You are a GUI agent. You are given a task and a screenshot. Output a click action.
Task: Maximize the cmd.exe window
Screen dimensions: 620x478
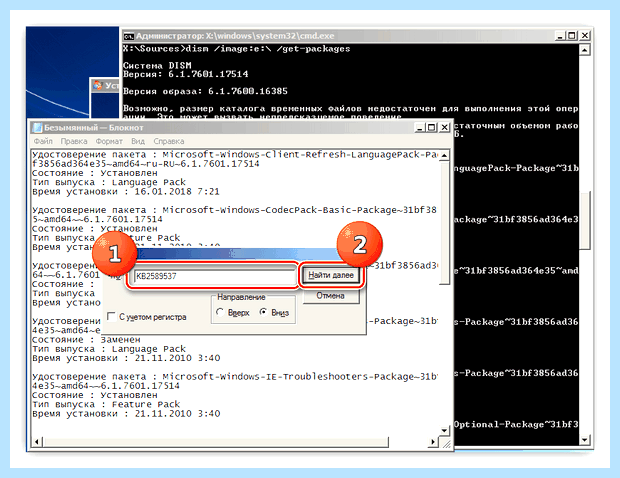click(x=572, y=36)
